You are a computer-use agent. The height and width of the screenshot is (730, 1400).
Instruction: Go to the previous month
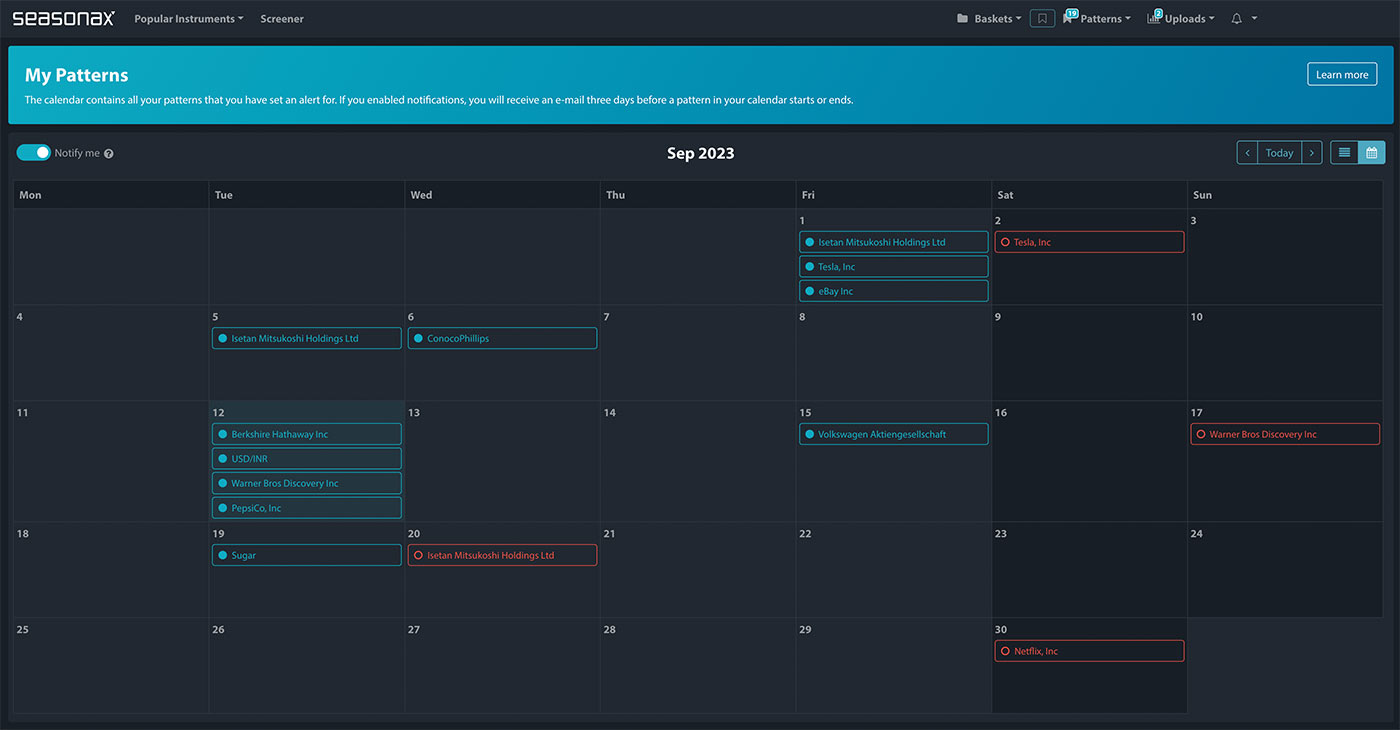(1247, 153)
